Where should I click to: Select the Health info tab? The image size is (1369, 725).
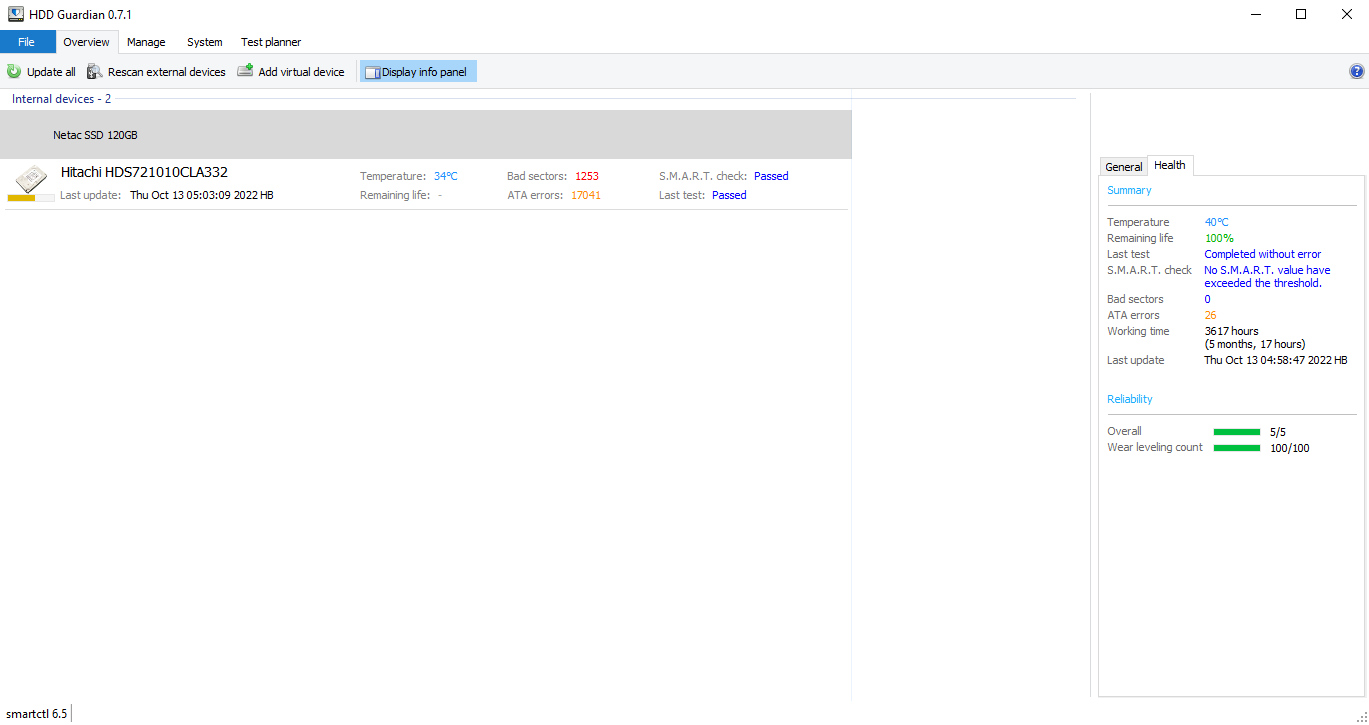pyautogui.click(x=1170, y=165)
